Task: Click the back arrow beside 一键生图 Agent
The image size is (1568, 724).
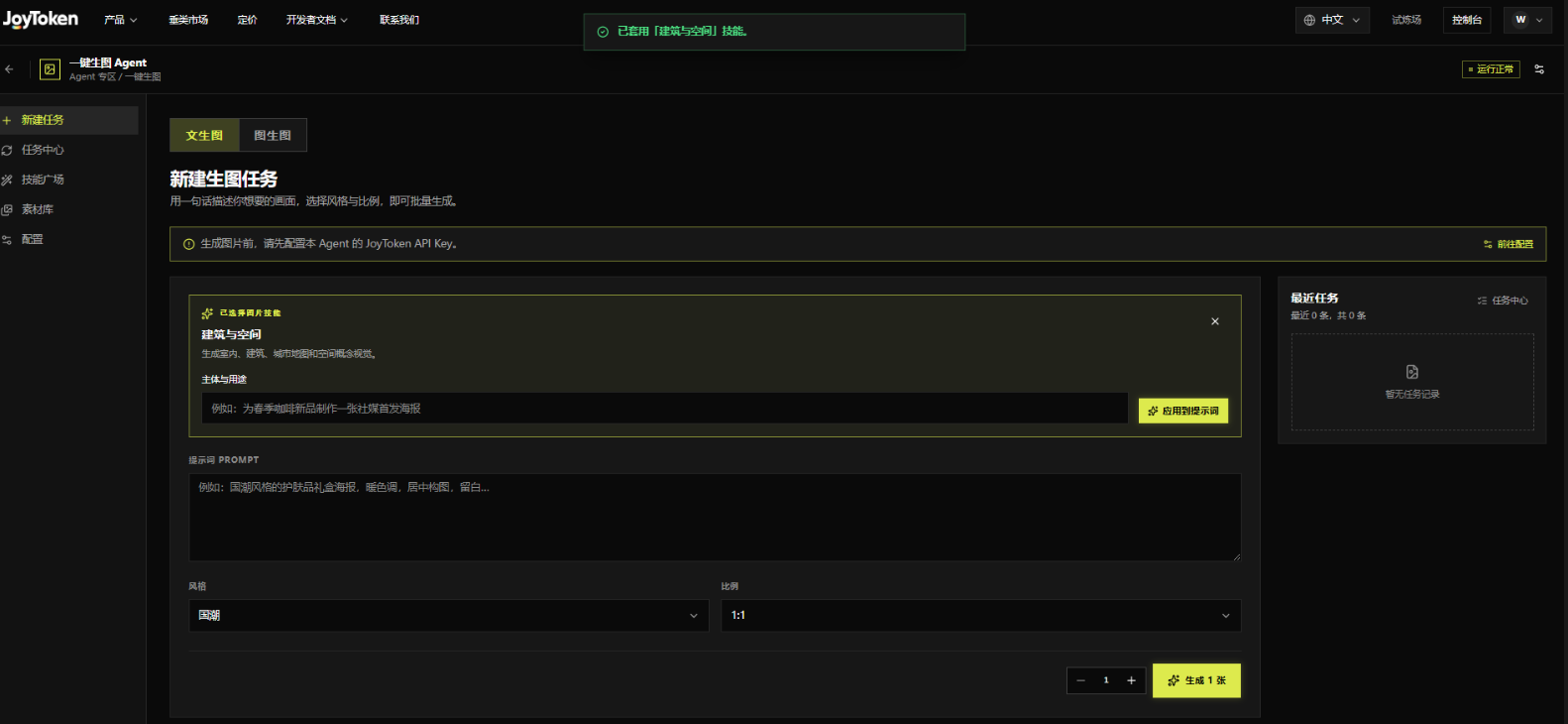Action: pyautogui.click(x=9, y=69)
